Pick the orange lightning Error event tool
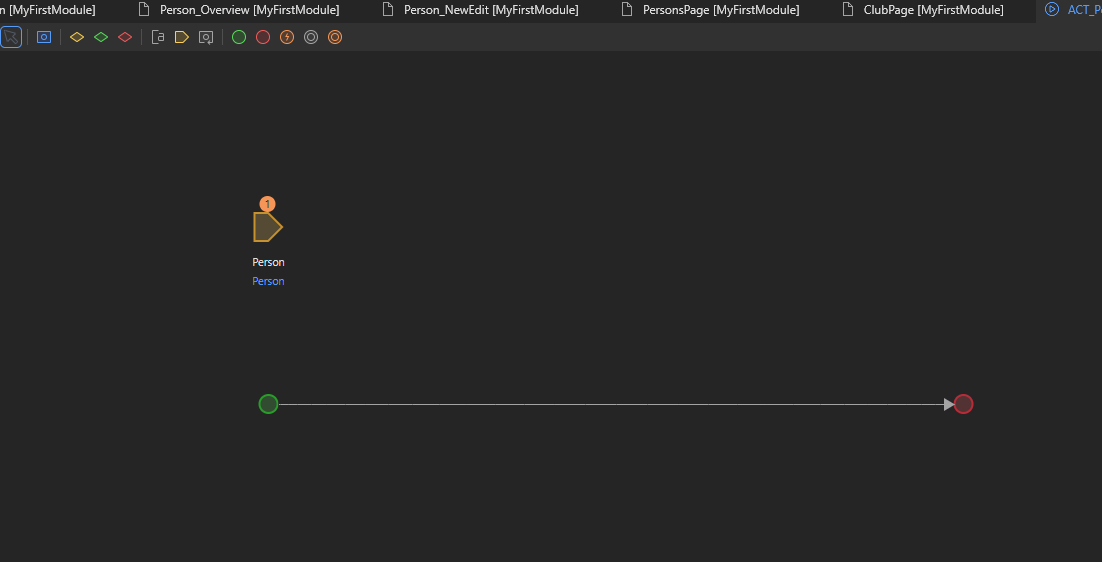 tap(287, 37)
